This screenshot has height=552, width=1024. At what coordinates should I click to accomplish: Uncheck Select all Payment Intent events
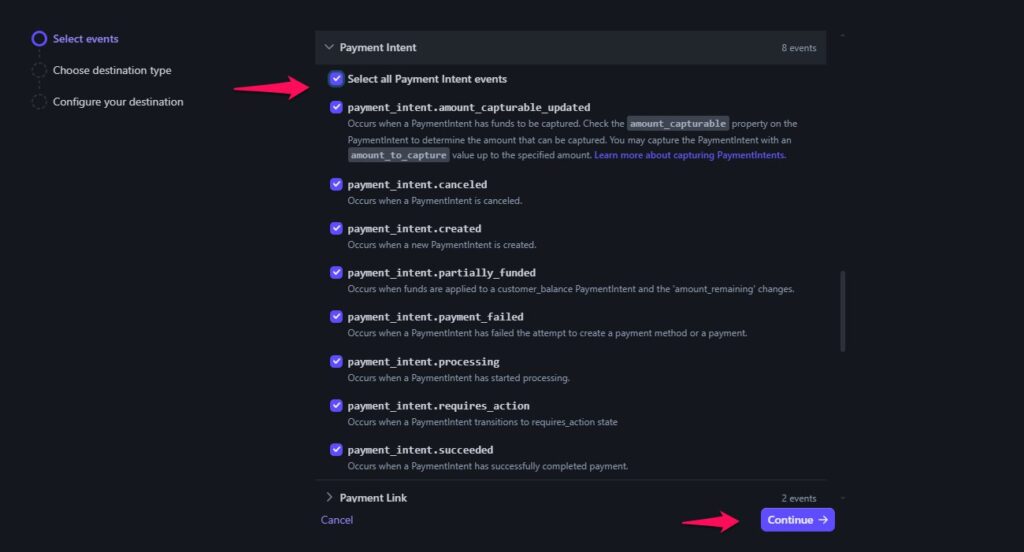[336, 79]
